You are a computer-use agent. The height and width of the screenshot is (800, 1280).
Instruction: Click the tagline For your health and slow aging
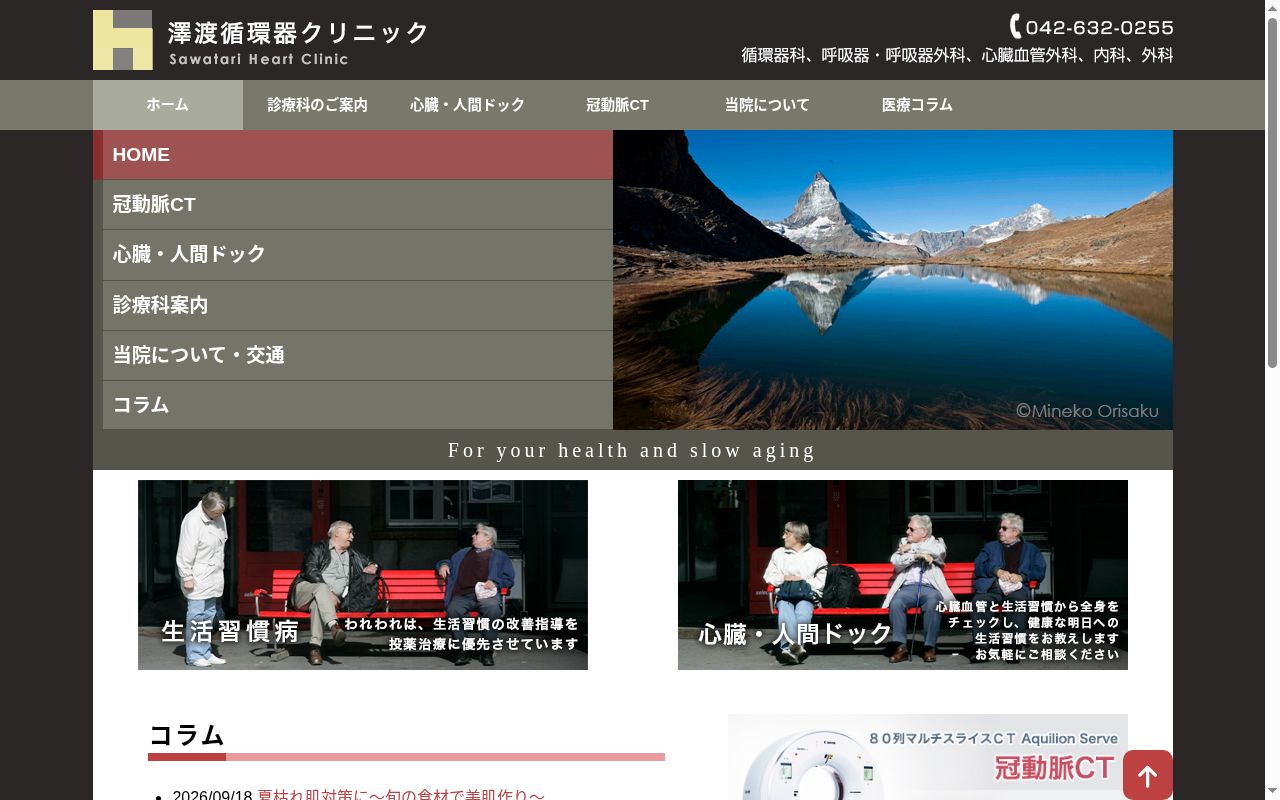632,450
